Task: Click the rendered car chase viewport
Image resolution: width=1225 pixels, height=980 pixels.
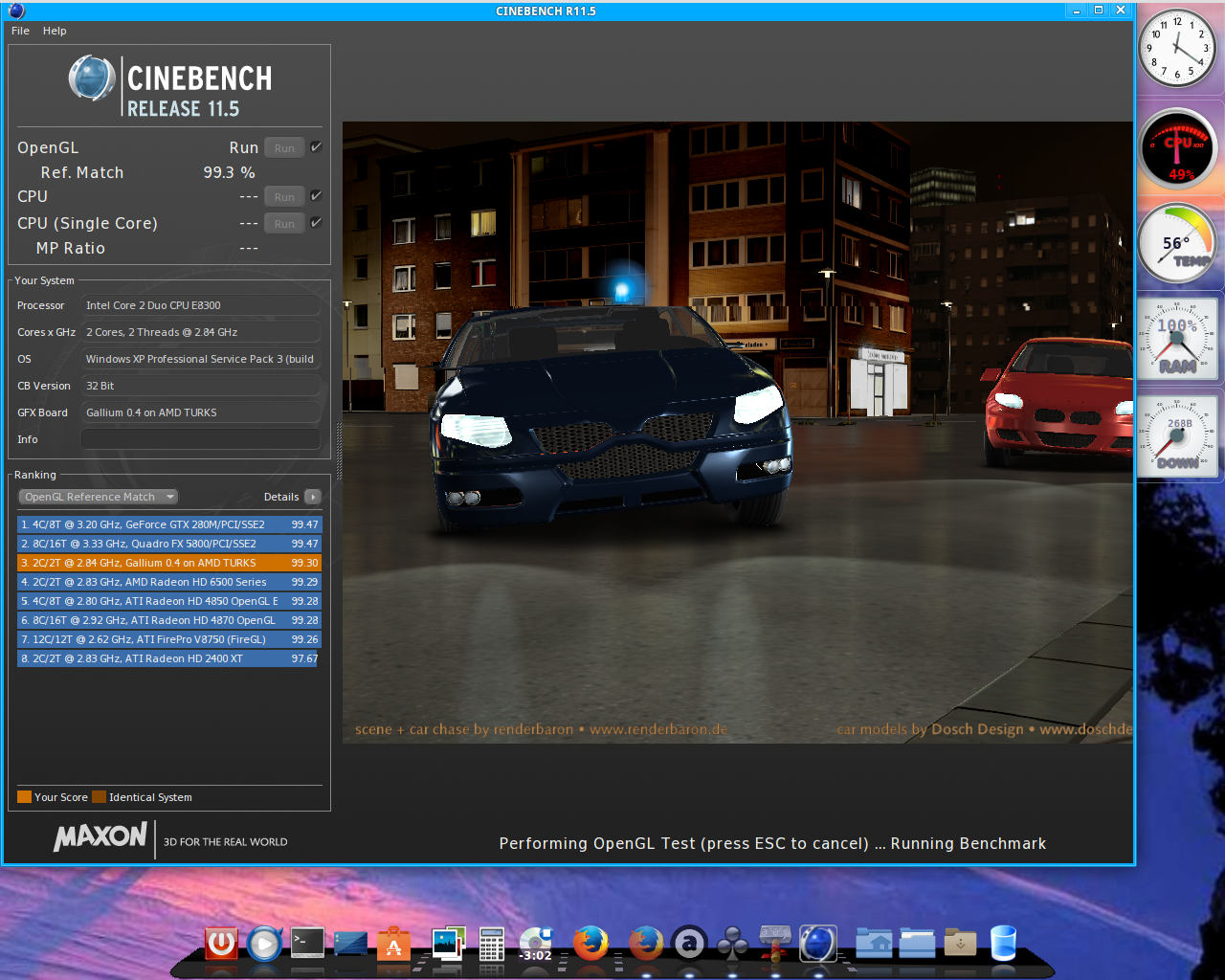Action: point(738,433)
